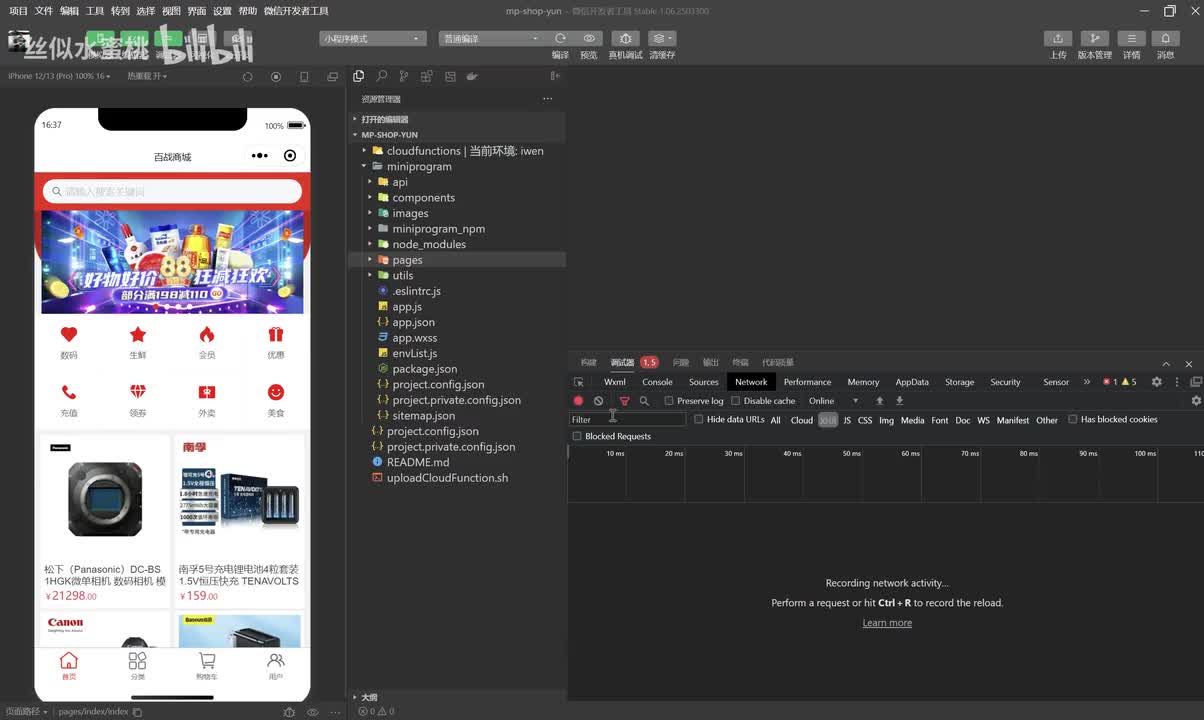Tap the 数码 category button in simulator
This screenshot has width=1204, height=720.
(68, 343)
